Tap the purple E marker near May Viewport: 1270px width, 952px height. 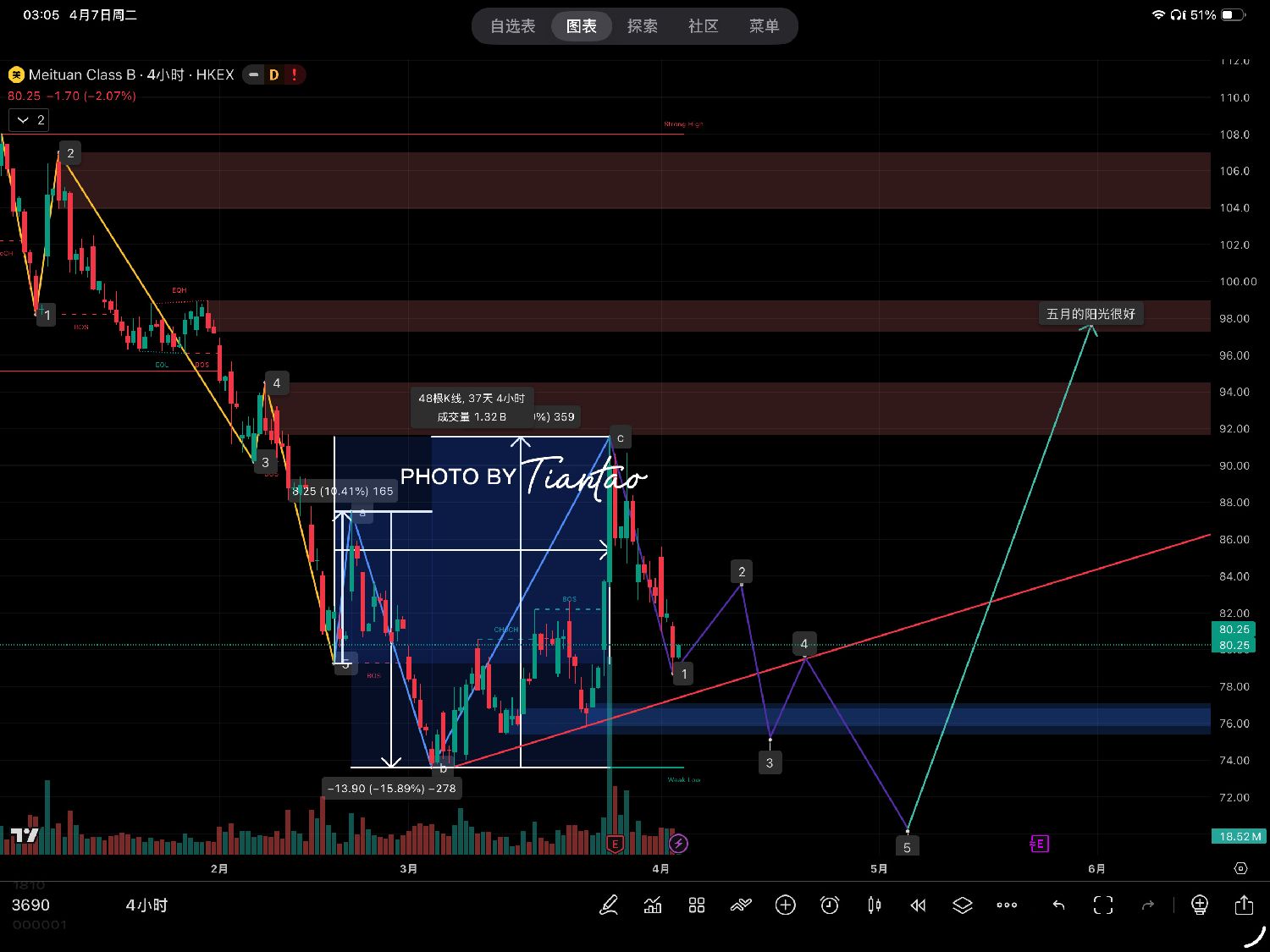point(1039,844)
